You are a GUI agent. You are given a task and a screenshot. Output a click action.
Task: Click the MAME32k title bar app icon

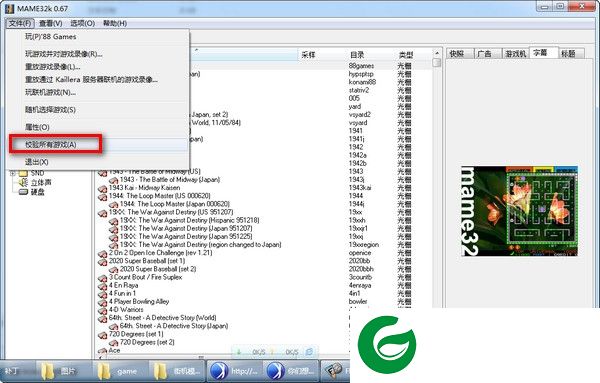pyautogui.click(x=10, y=8)
